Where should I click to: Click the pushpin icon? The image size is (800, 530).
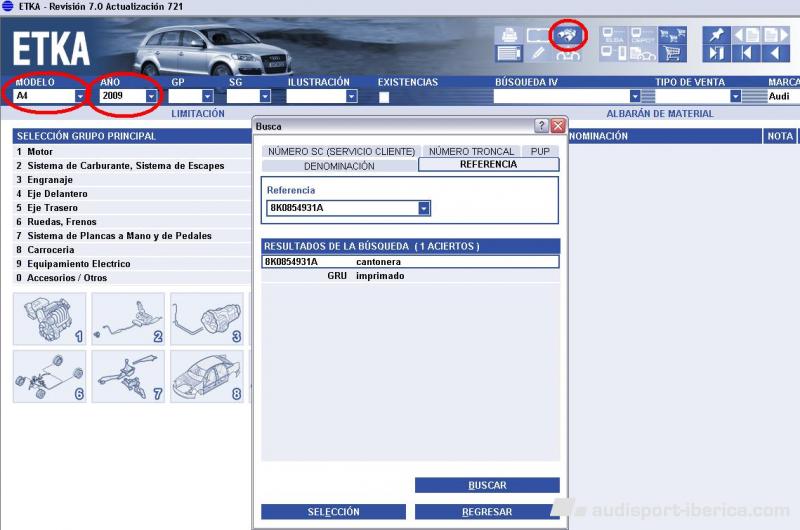(x=716, y=35)
